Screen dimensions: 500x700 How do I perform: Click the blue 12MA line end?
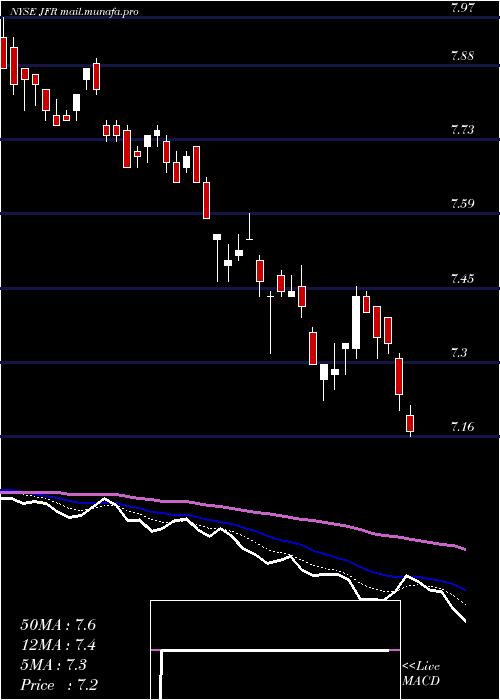[464, 589]
